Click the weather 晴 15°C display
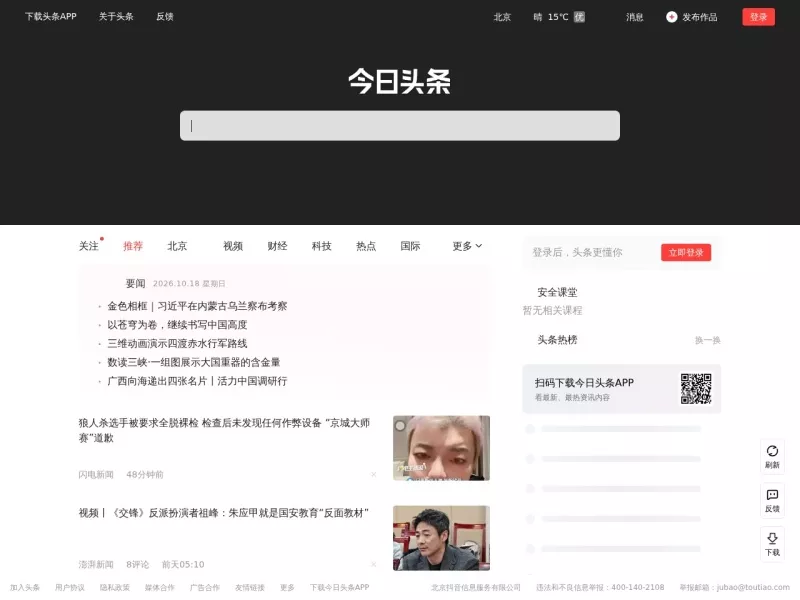The width and height of the screenshot is (800, 600). coord(551,17)
